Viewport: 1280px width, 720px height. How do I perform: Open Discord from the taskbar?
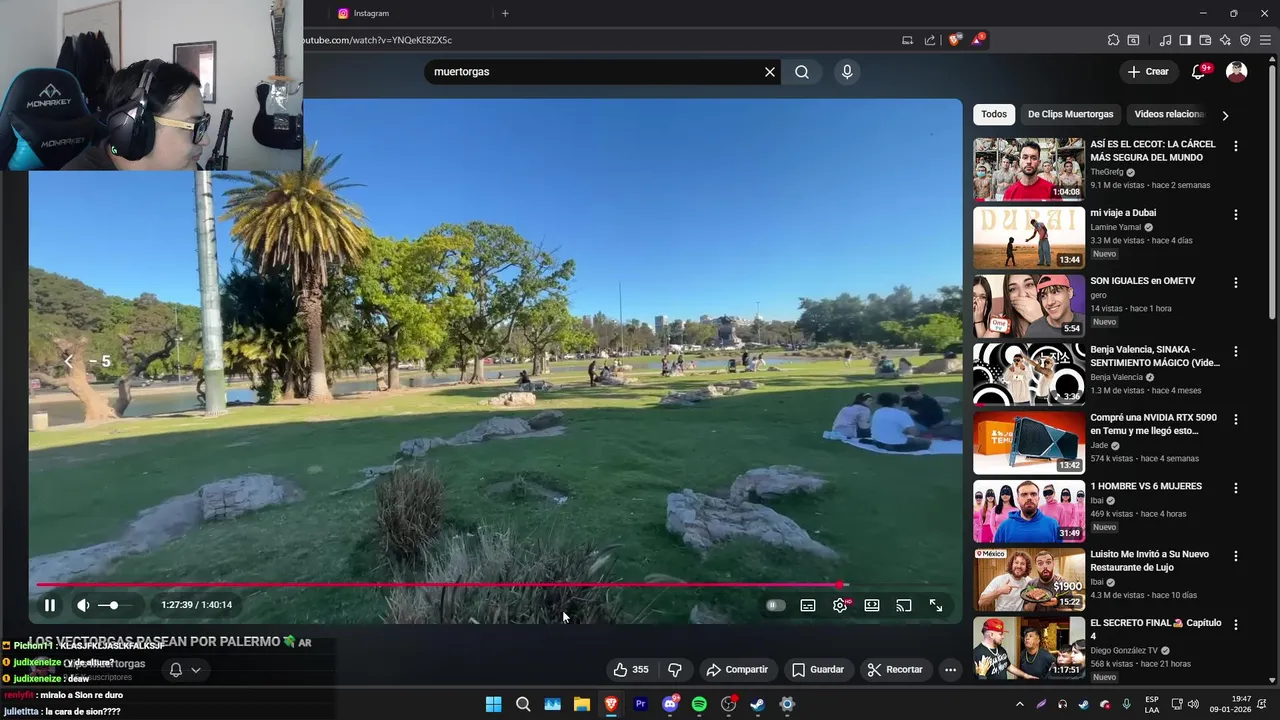(x=670, y=704)
